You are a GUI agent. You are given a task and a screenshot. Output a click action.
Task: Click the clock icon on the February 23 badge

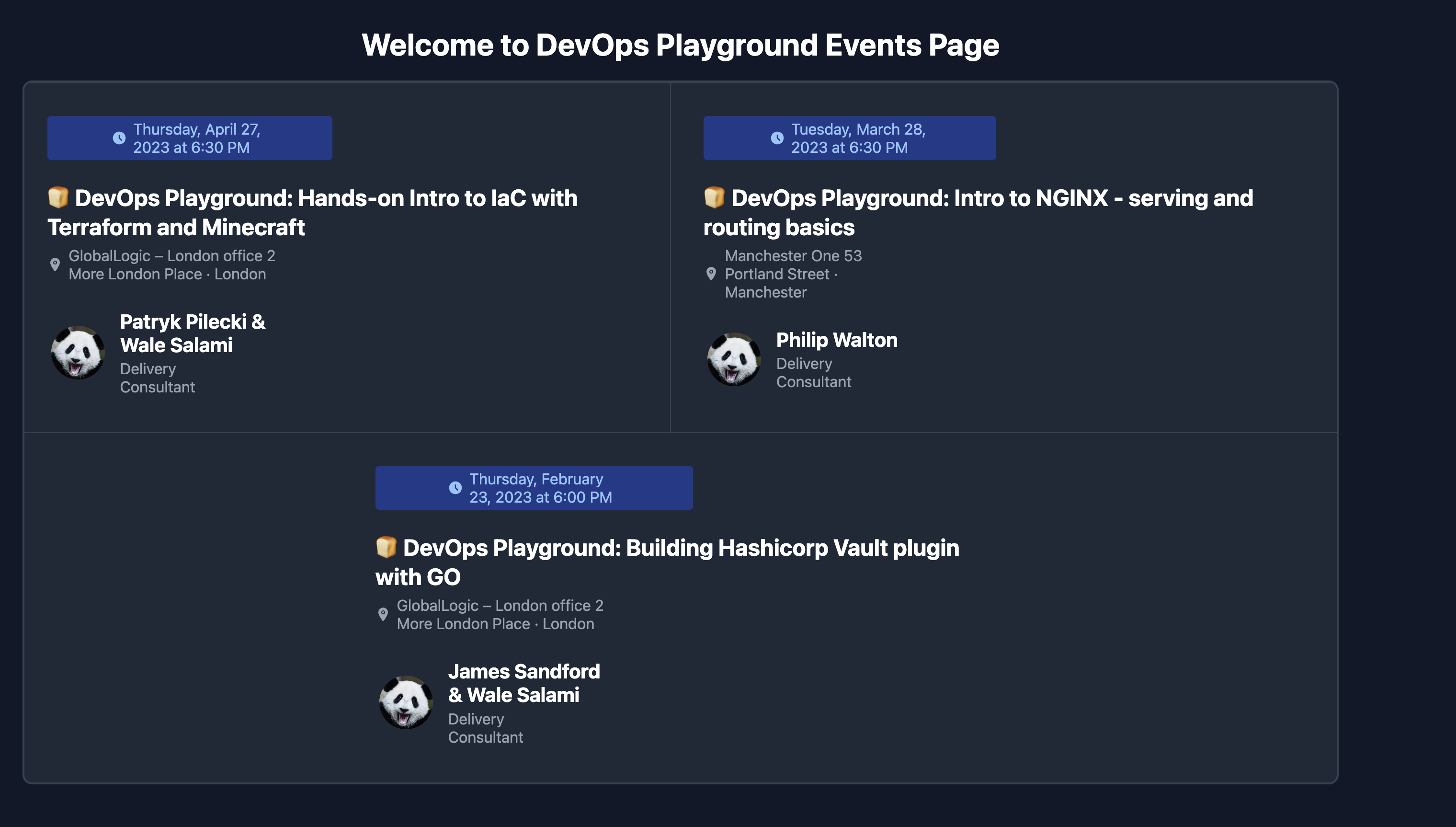pyautogui.click(x=455, y=487)
